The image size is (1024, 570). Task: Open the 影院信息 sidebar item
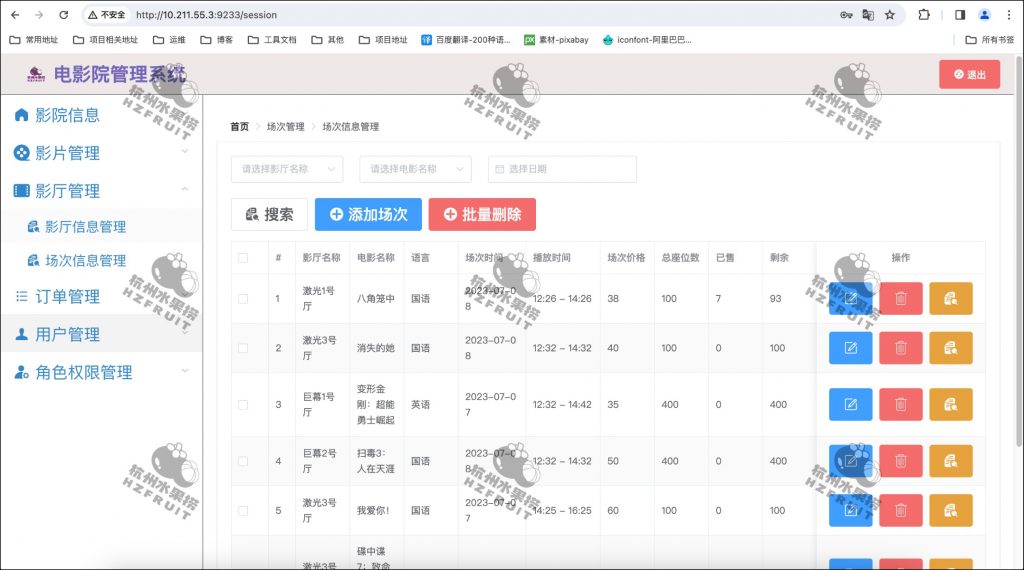pyautogui.click(x=101, y=115)
